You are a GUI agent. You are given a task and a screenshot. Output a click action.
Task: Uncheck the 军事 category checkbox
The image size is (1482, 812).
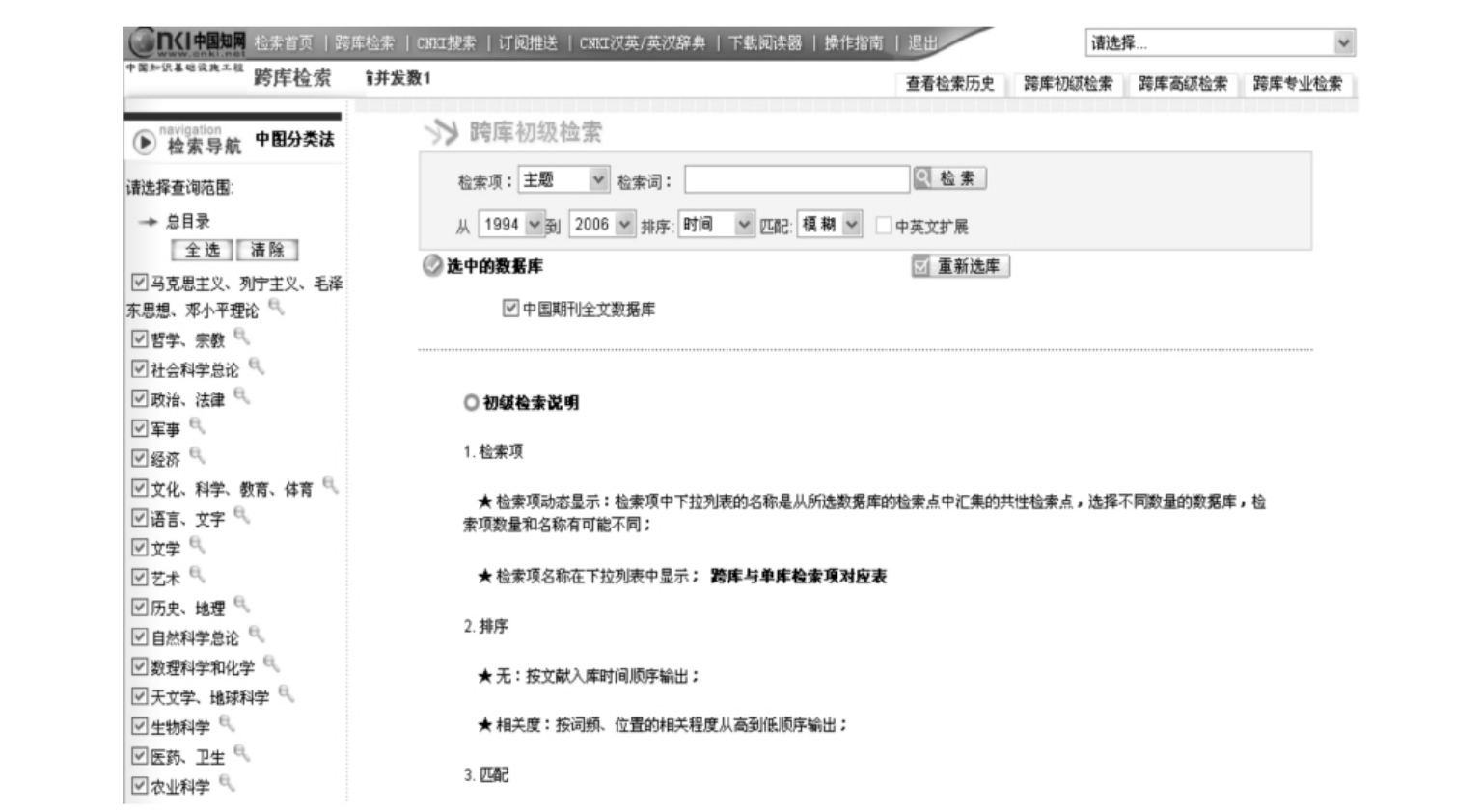[x=139, y=429]
